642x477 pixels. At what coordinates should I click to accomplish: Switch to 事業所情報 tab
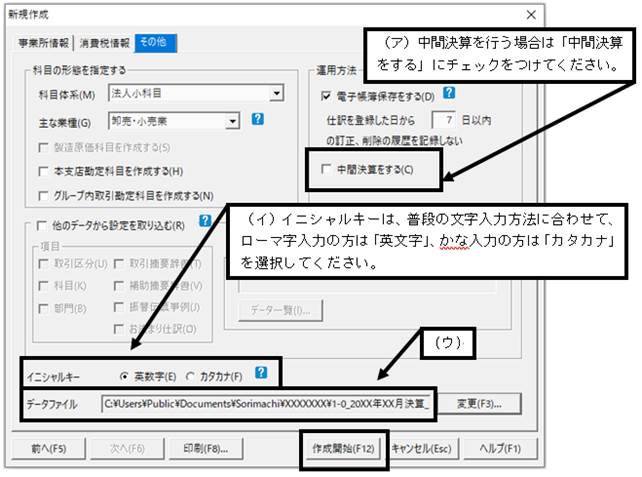[43, 43]
